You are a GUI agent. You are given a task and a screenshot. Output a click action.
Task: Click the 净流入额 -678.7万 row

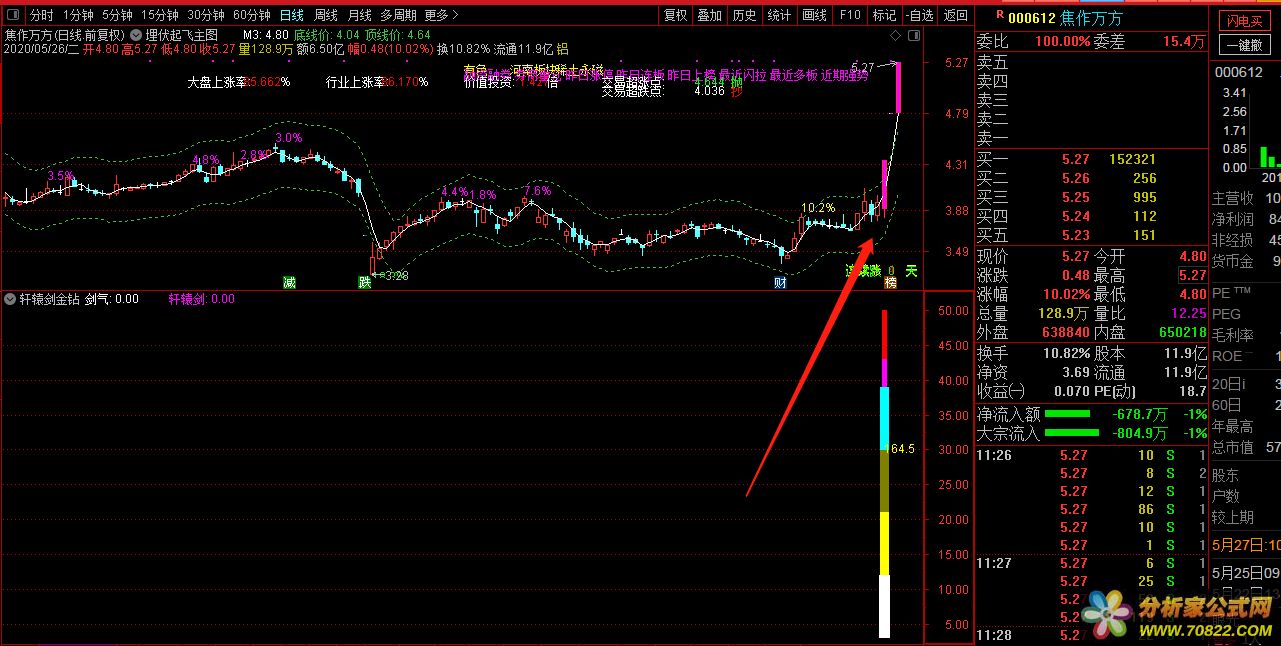tap(1092, 414)
